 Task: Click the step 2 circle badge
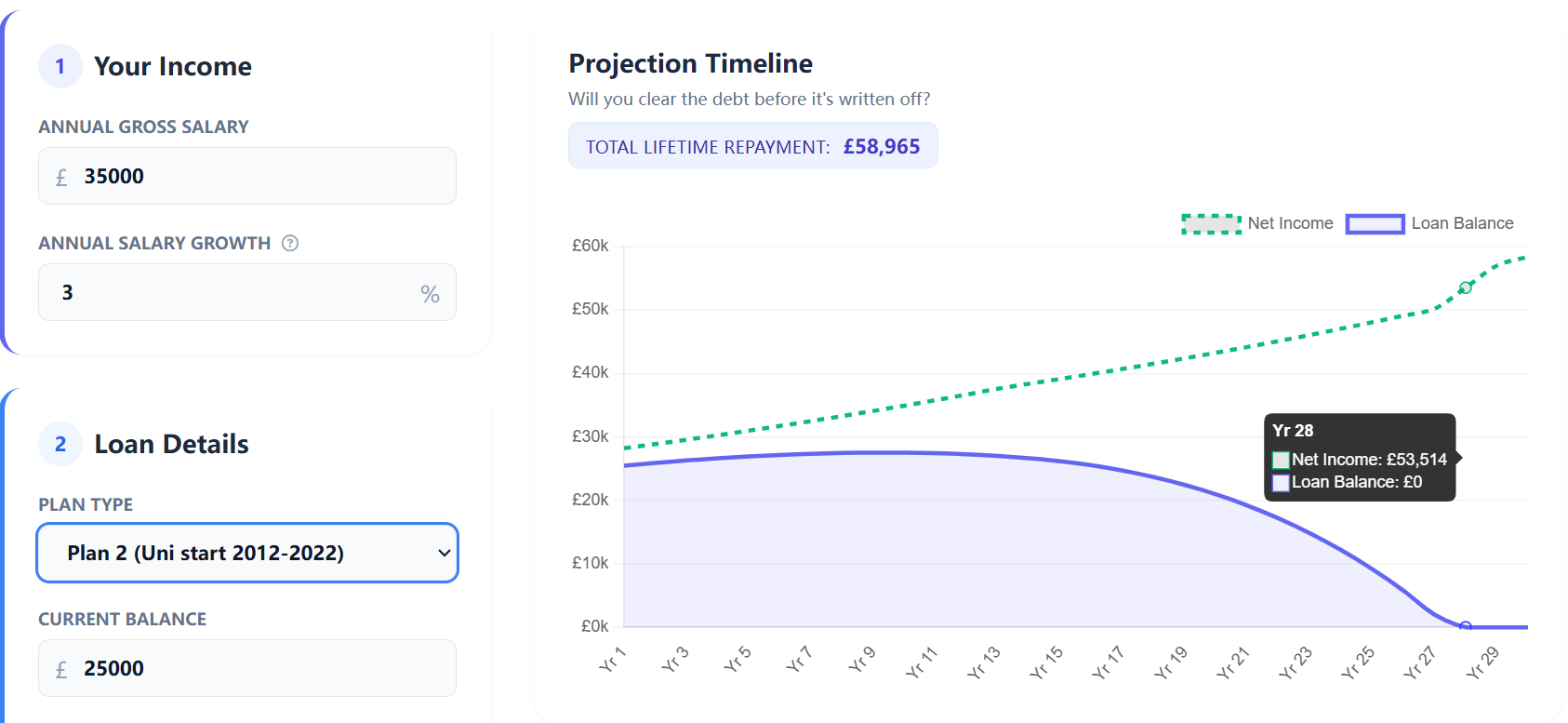point(60,444)
